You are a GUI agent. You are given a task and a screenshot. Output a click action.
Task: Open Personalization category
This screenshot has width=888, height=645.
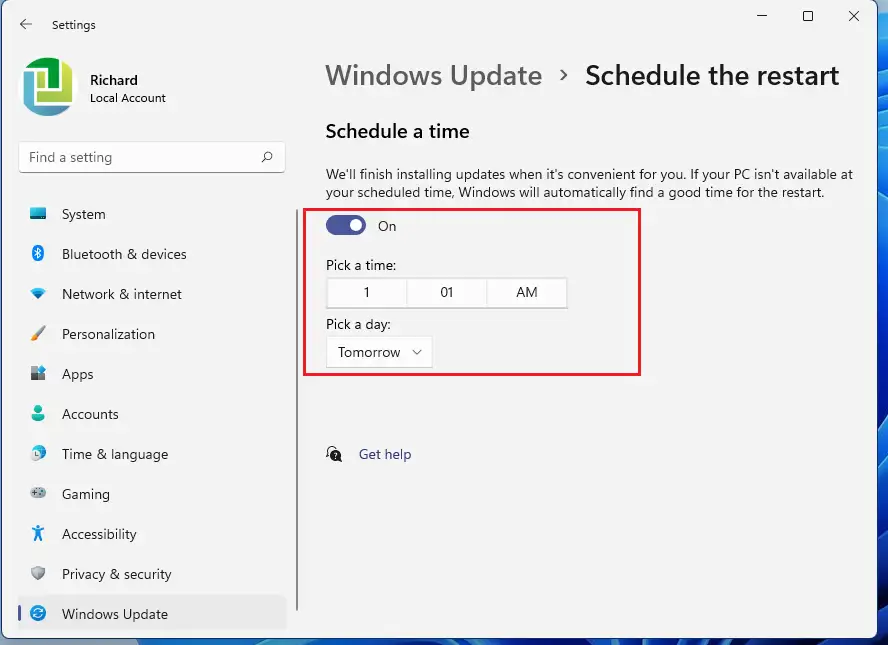pyautogui.click(x=152, y=334)
